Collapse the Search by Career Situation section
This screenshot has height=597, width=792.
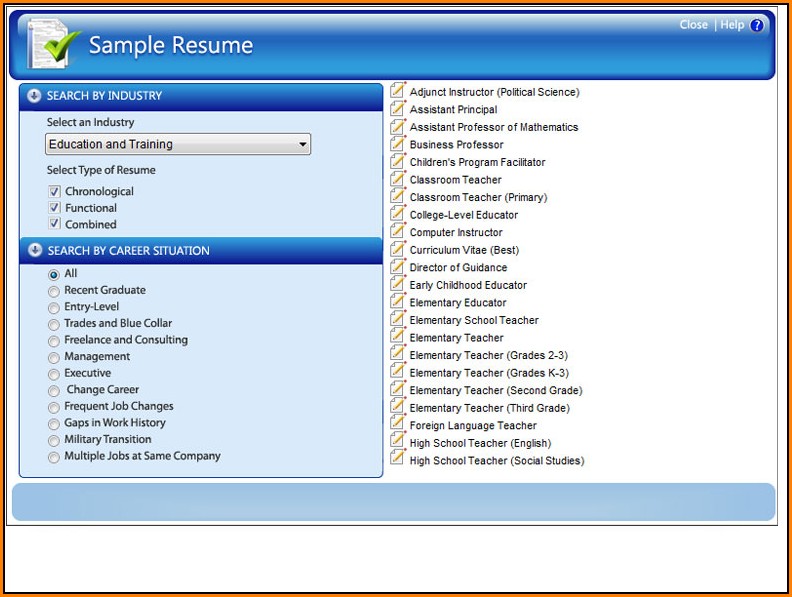pos(34,250)
